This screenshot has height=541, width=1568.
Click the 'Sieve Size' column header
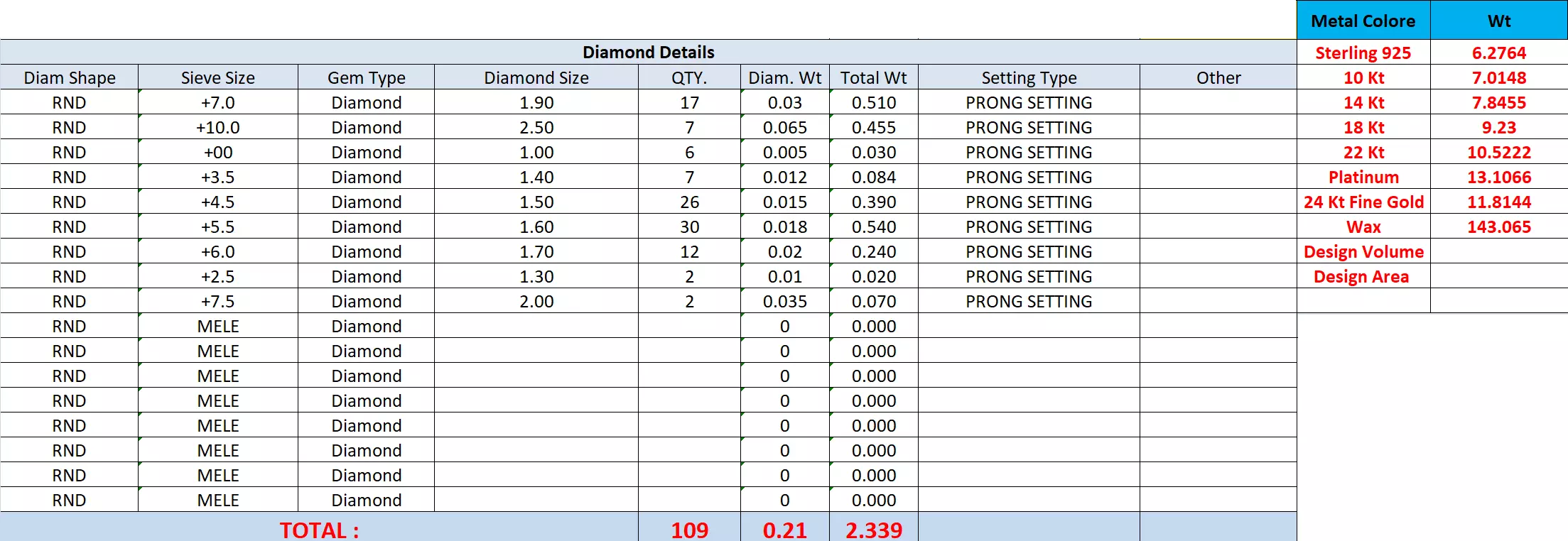(217, 77)
